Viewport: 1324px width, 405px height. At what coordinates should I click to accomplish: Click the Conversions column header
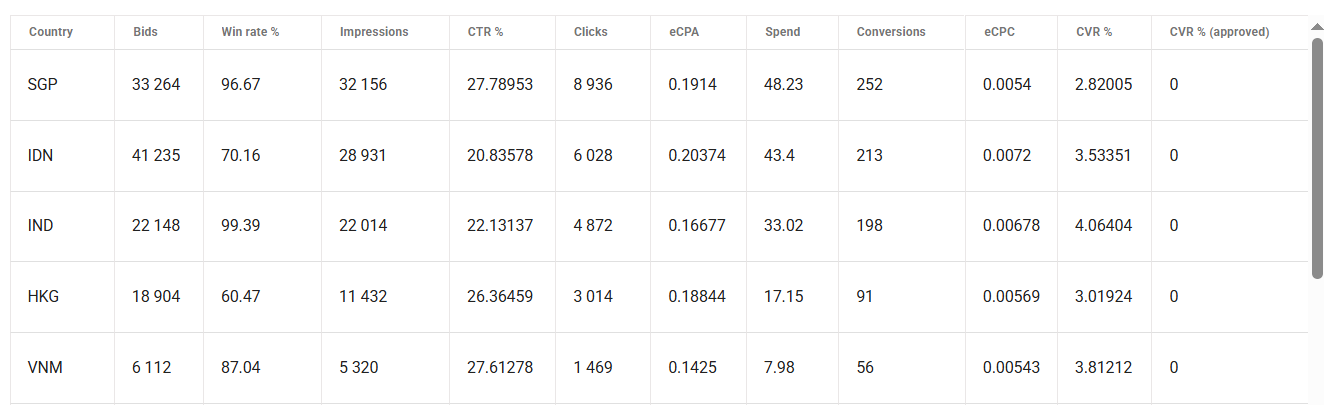[891, 32]
